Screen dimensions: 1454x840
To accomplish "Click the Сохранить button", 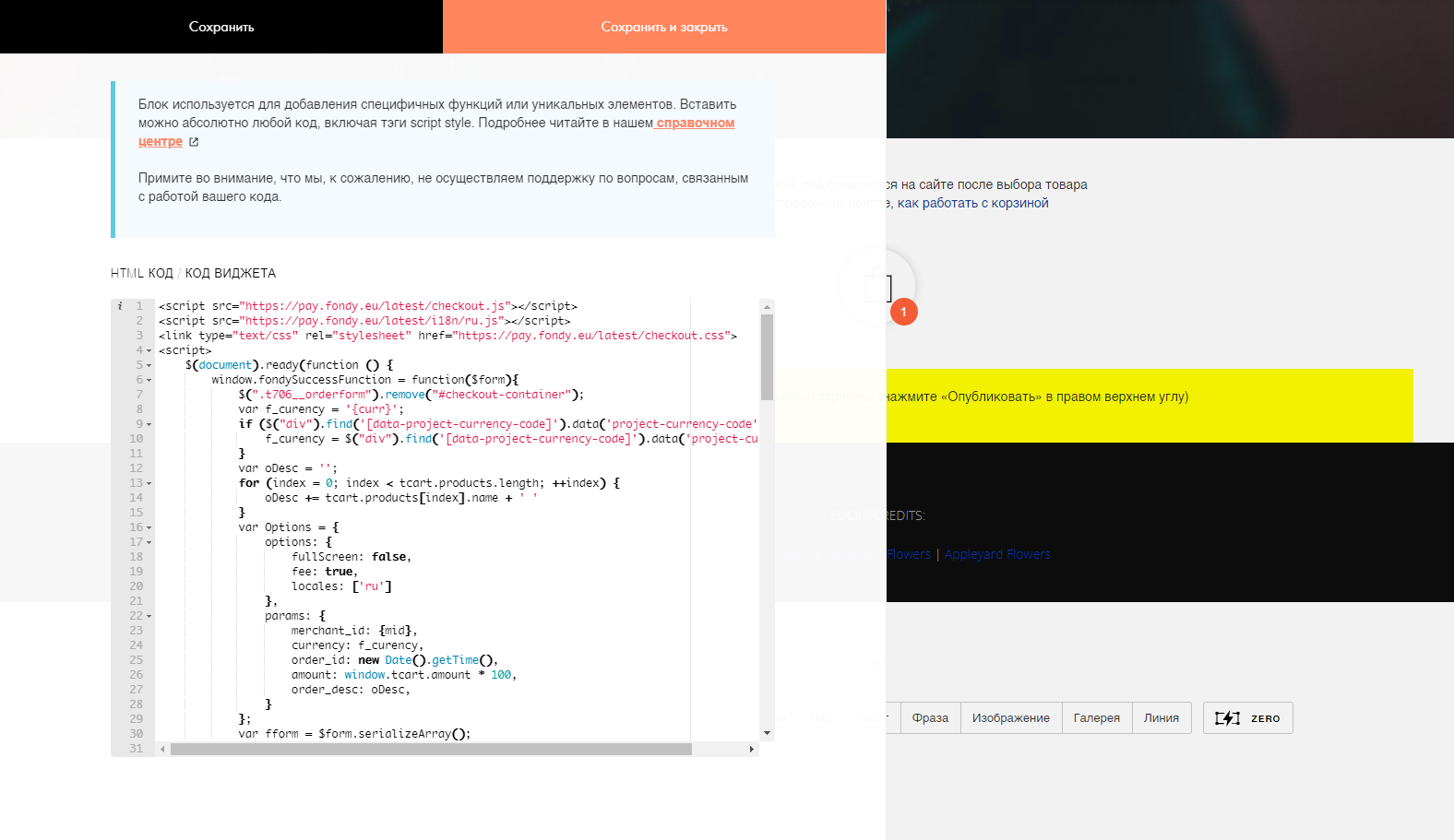I will 221,27.
